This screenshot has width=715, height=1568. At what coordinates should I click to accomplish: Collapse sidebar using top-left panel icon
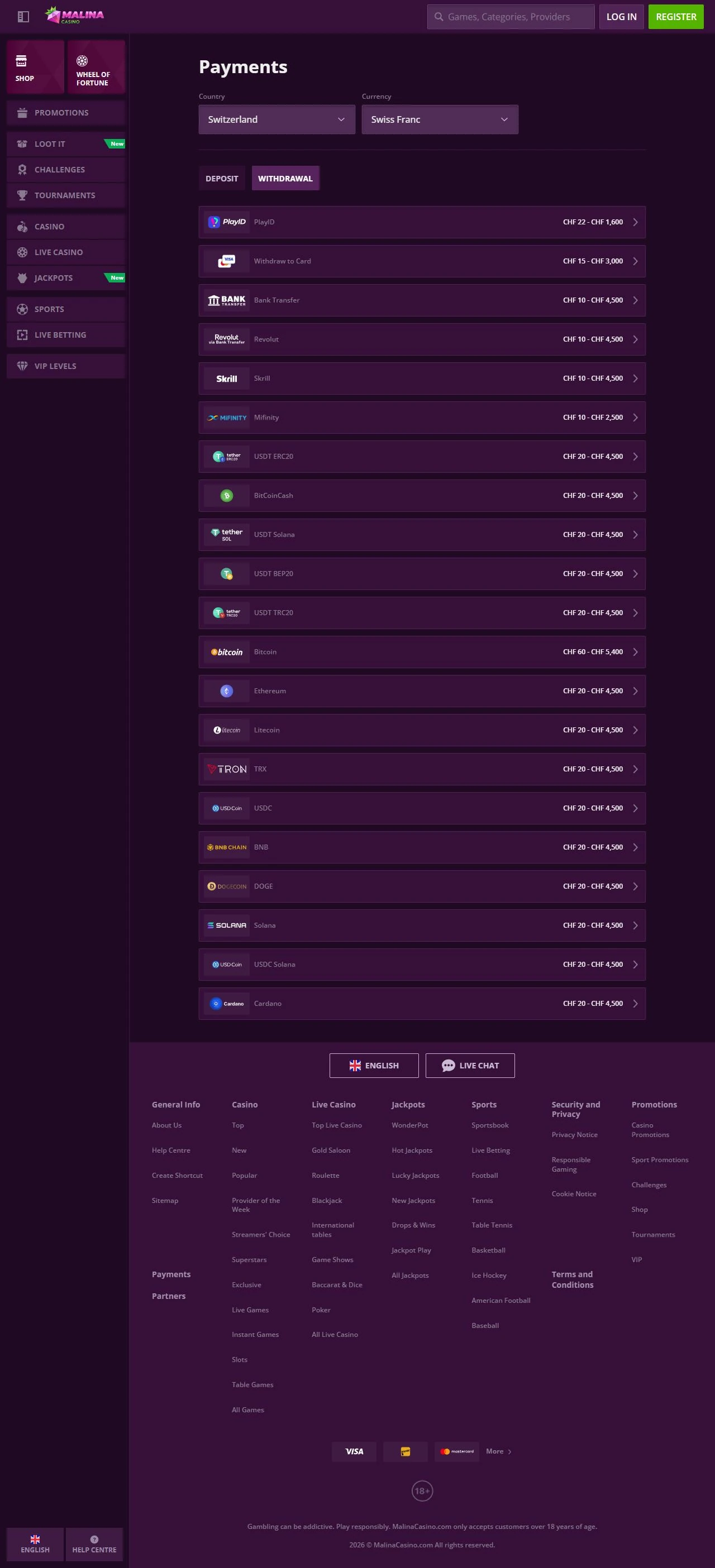tap(23, 16)
